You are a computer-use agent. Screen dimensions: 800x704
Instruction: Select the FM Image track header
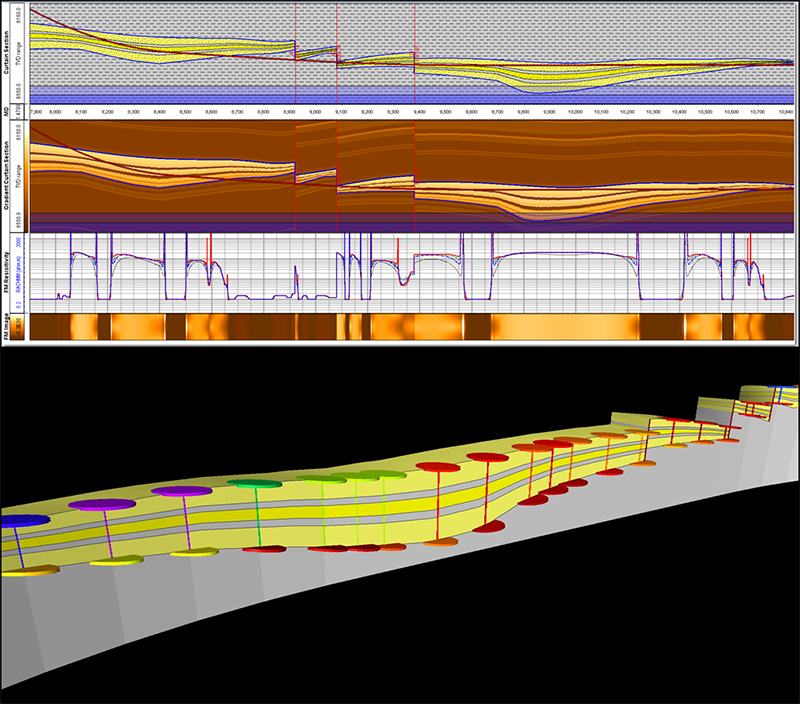pyautogui.click(x=7, y=327)
